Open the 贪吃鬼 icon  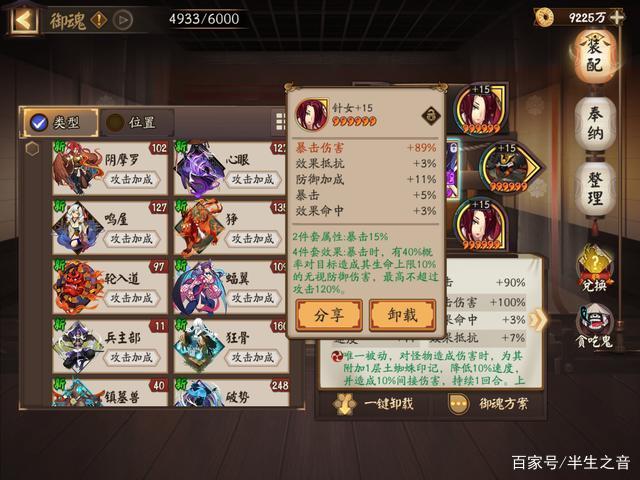click(x=594, y=327)
